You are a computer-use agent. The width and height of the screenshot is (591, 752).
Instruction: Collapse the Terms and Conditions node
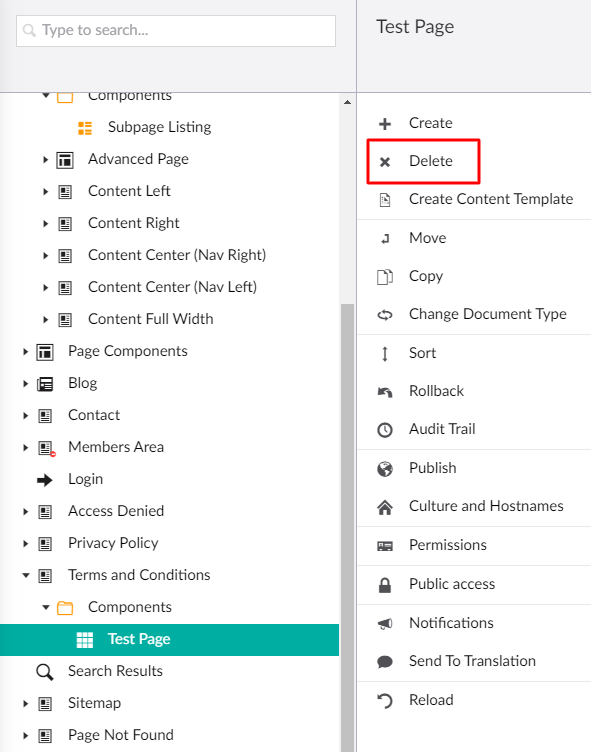[26, 576]
